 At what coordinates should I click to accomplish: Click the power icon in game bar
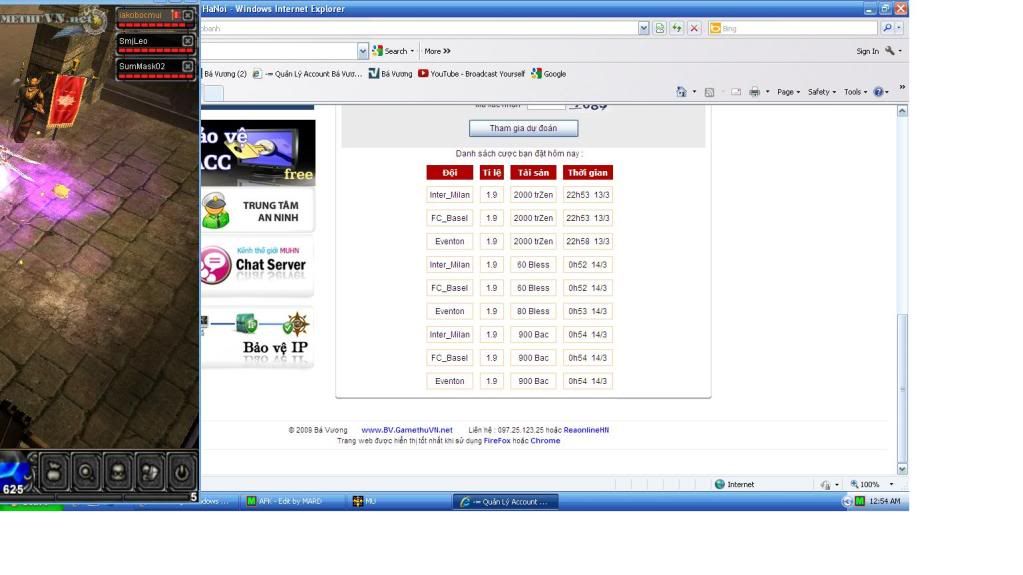tap(181, 472)
